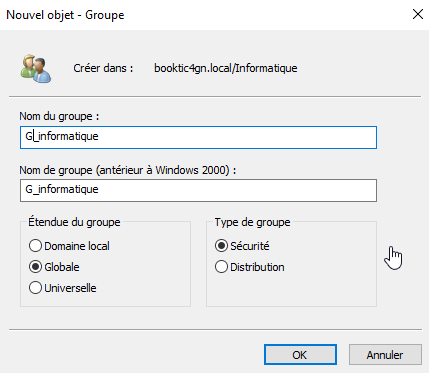Click the 'booktic4gn.local/Informatique' path text
The image size is (429, 373).
click(226, 68)
